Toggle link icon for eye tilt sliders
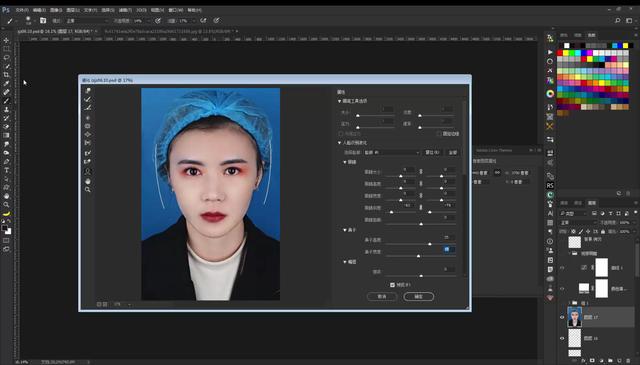The image size is (640, 365). pos(421,207)
